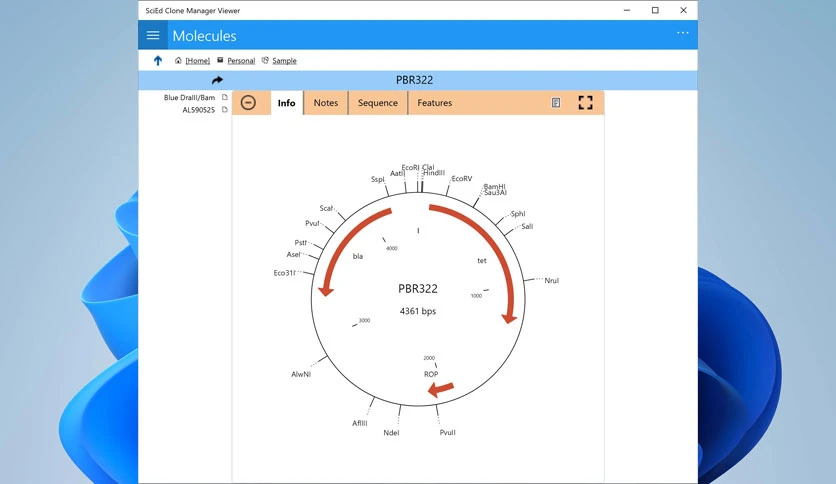Maximize the Clone Manager Viewer window
This screenshot has width=836, height=484.
pyautogui.click(x=655, y=10)
